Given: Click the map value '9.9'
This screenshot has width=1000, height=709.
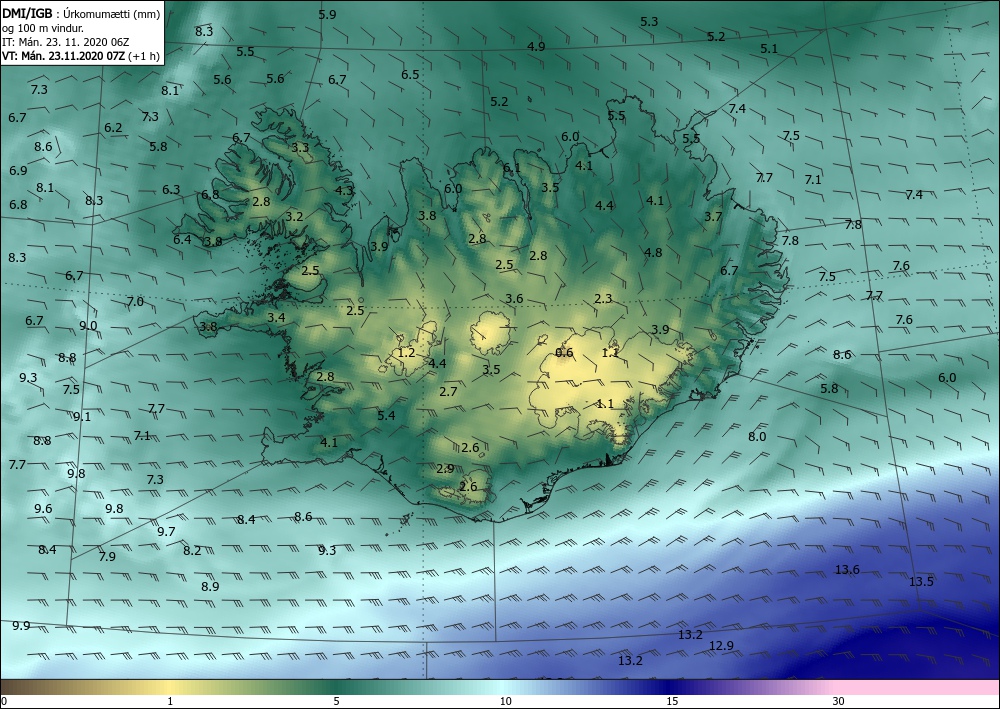Looking at the screenshot, I should point(21,625).
